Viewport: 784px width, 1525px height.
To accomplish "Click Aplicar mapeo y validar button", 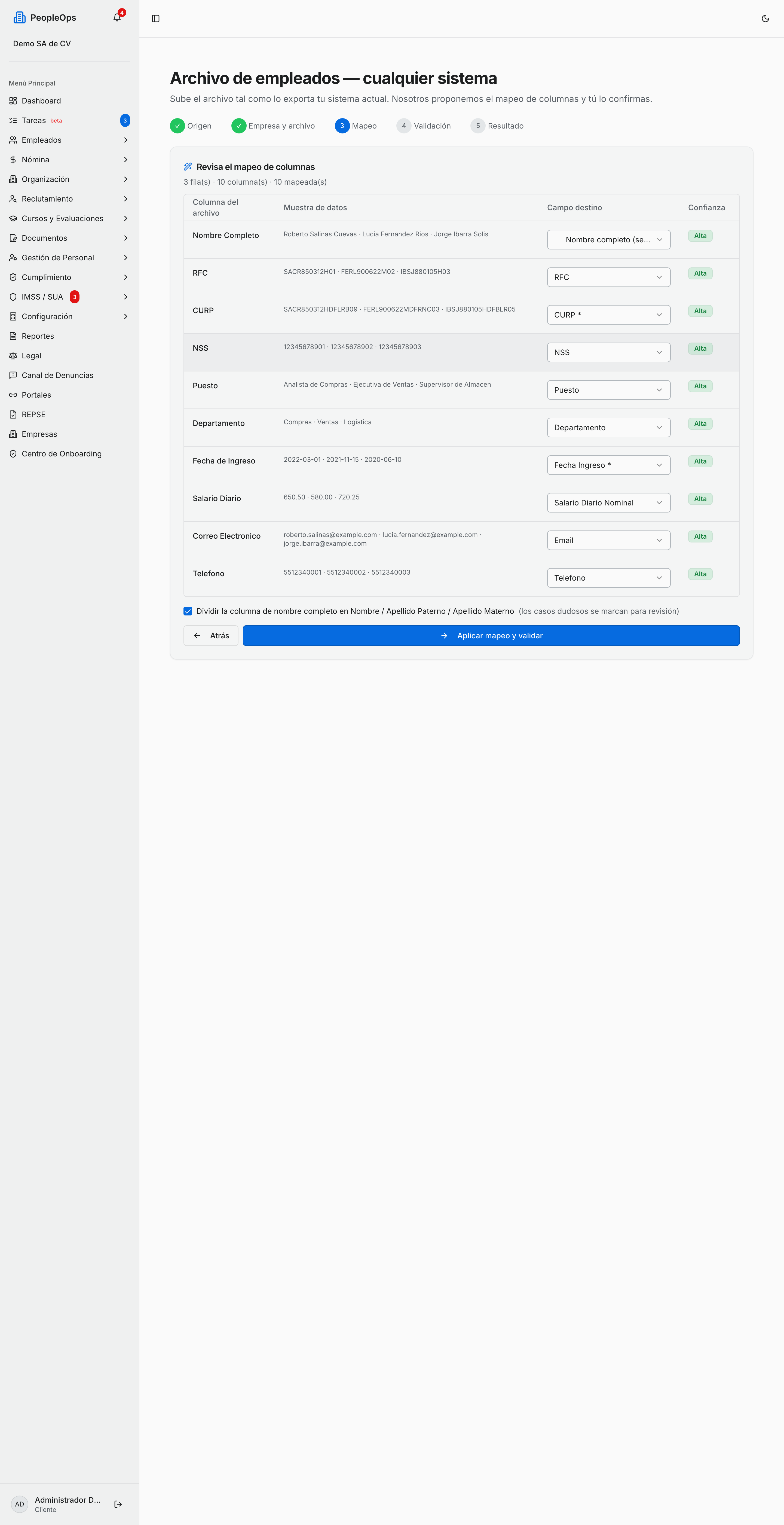I will 491,635.
